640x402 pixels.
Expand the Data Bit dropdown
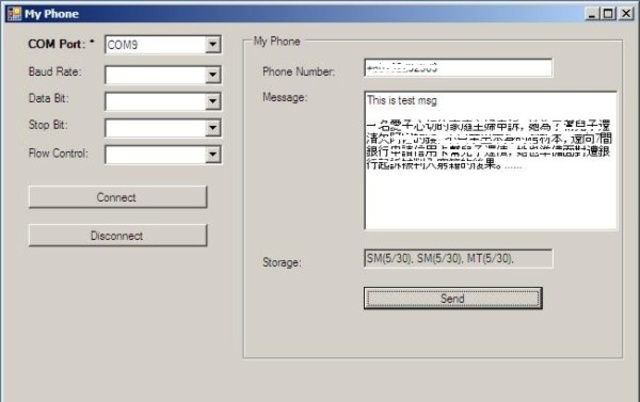pyautogui.click(x=213, y=101)
